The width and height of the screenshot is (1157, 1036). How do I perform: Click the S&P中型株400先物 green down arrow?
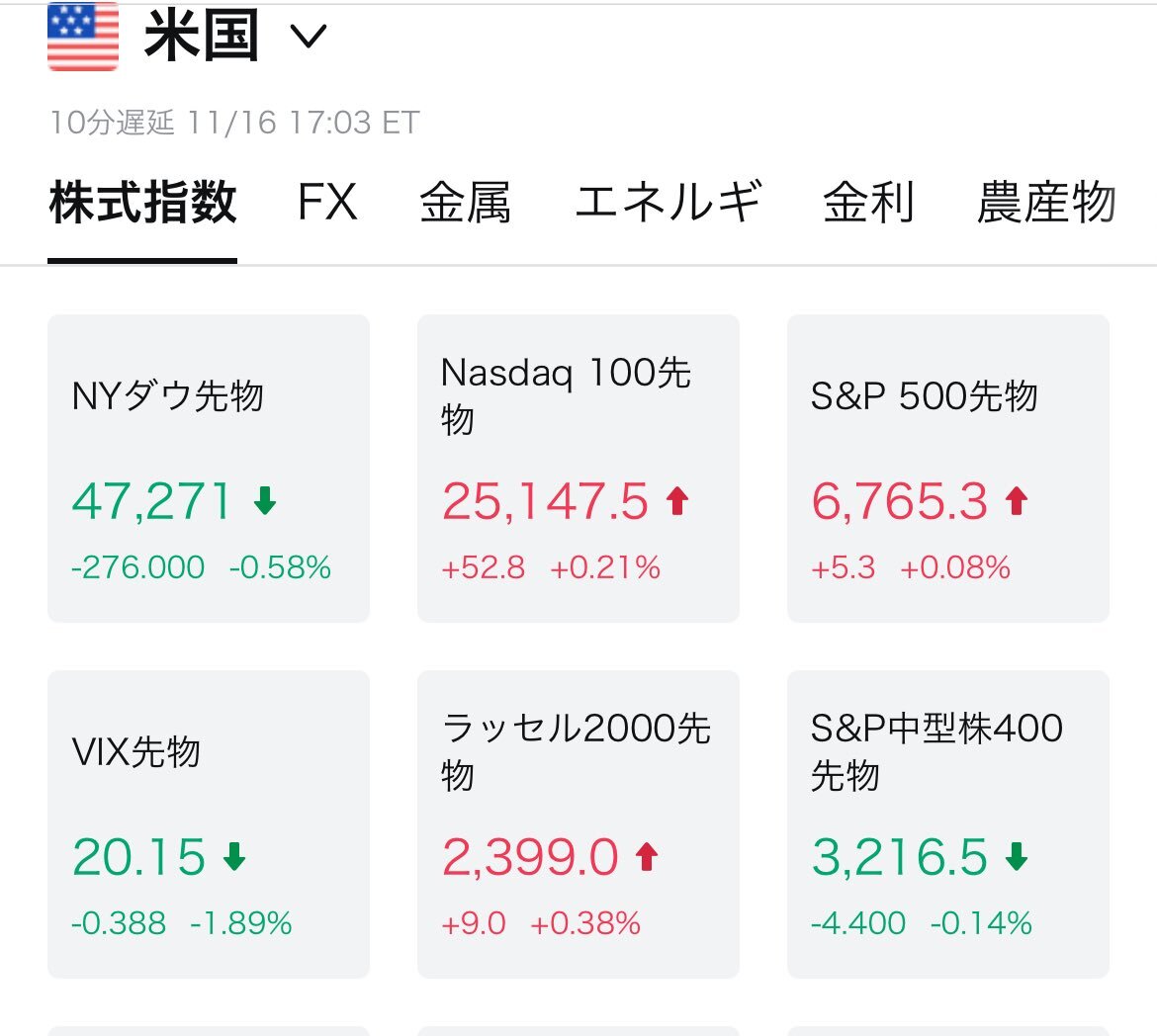(1017, 857)
